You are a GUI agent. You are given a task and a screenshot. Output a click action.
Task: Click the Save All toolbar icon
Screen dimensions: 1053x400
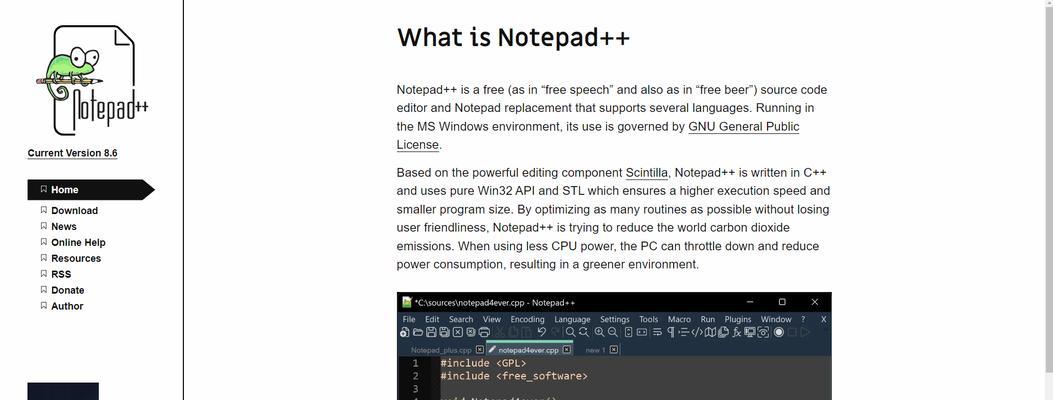(x=445, y=332)
